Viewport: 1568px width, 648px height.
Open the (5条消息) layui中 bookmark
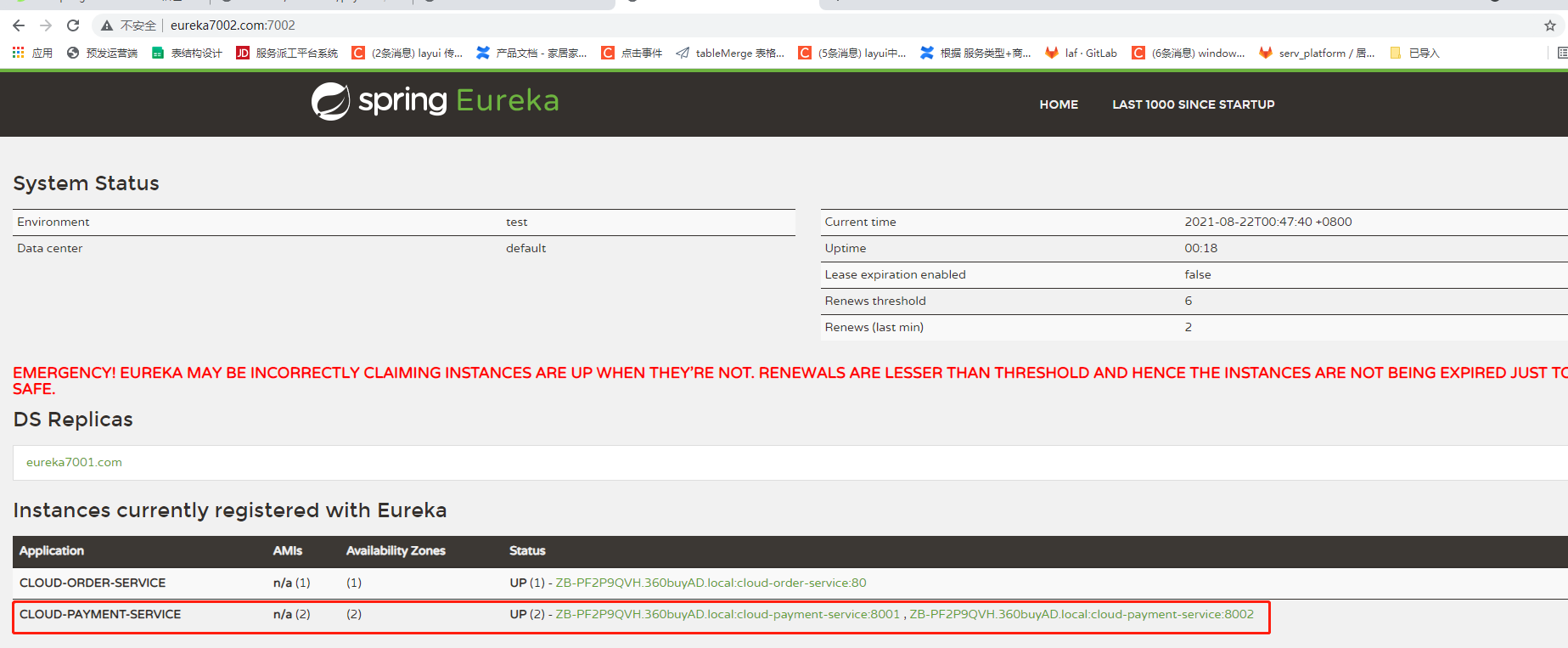click(852, 53)
